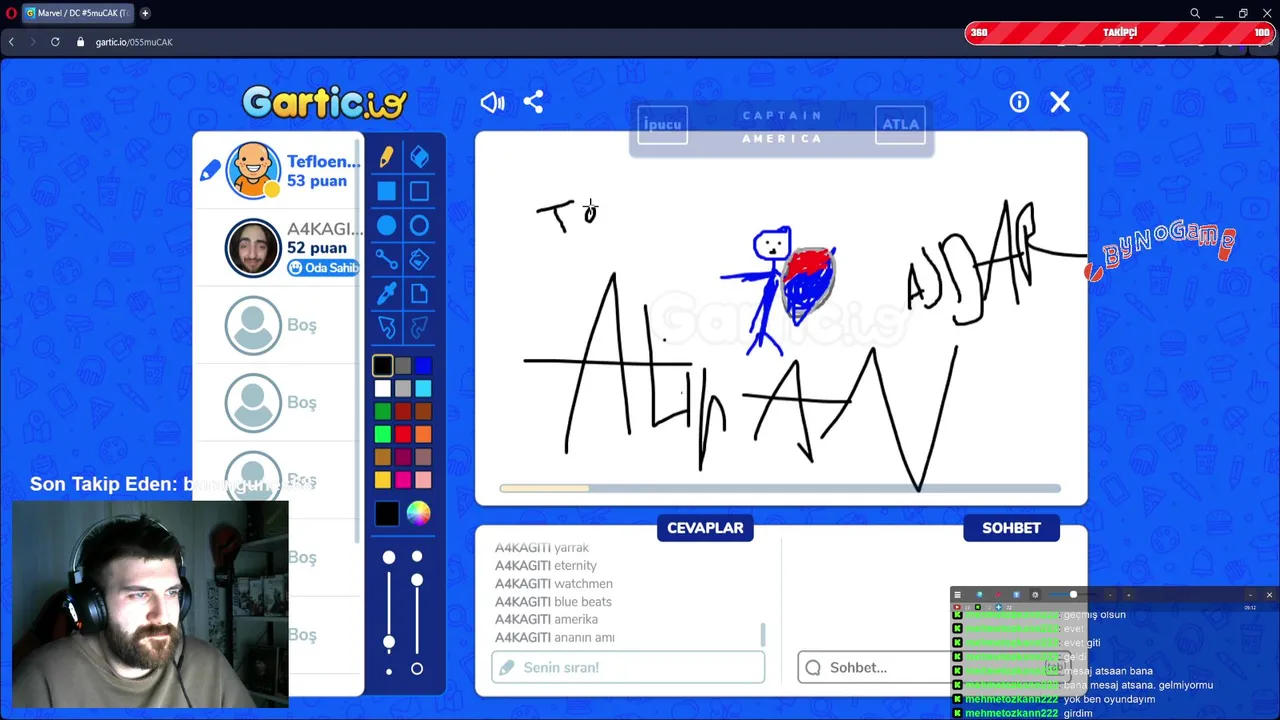The width and height of the screenshot is (1280, 720).
Task: Select the black color swatch
Action: pyautogui.click(x=382, y=366)
